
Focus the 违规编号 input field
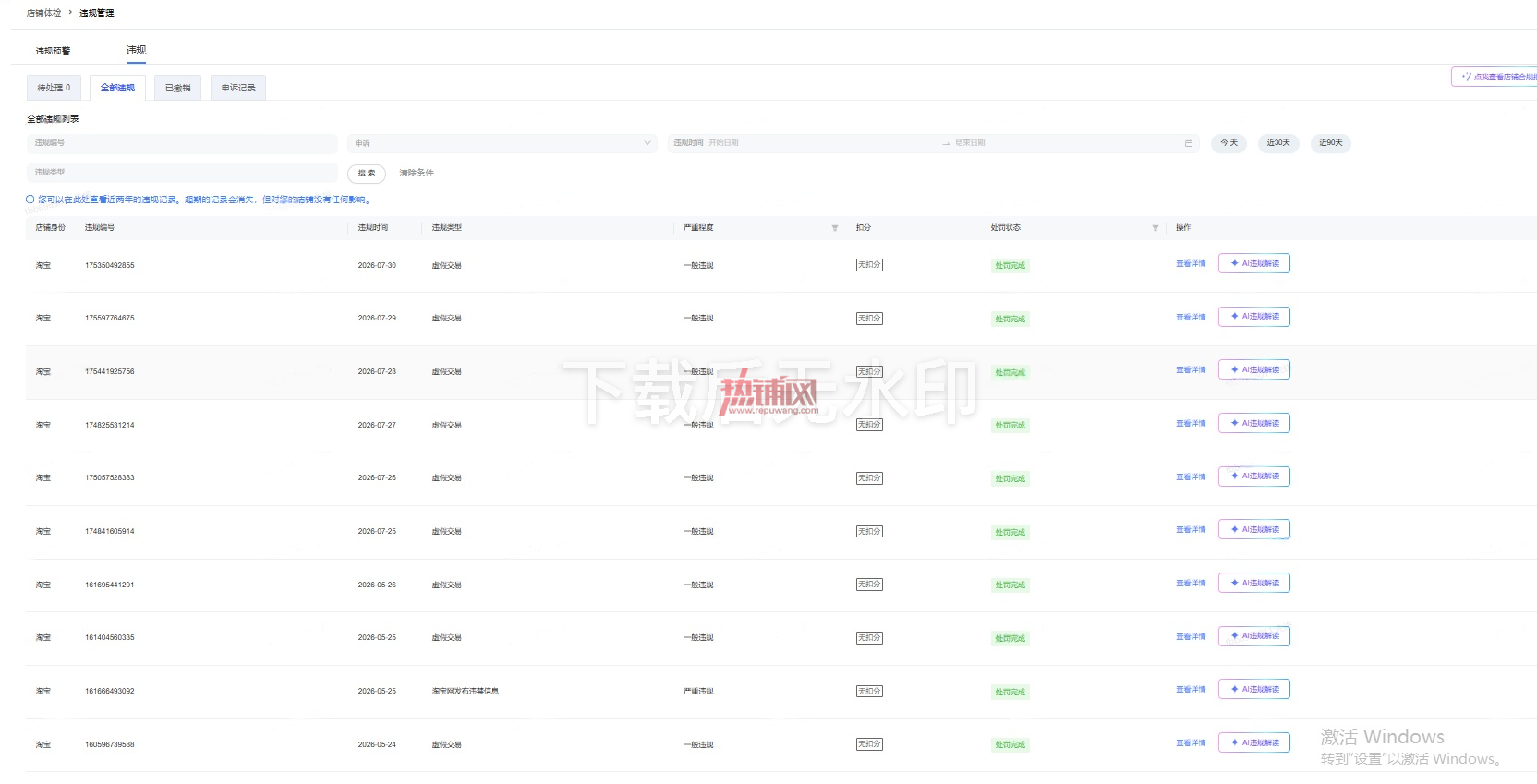pyautogui.click(x=182, y=143)
